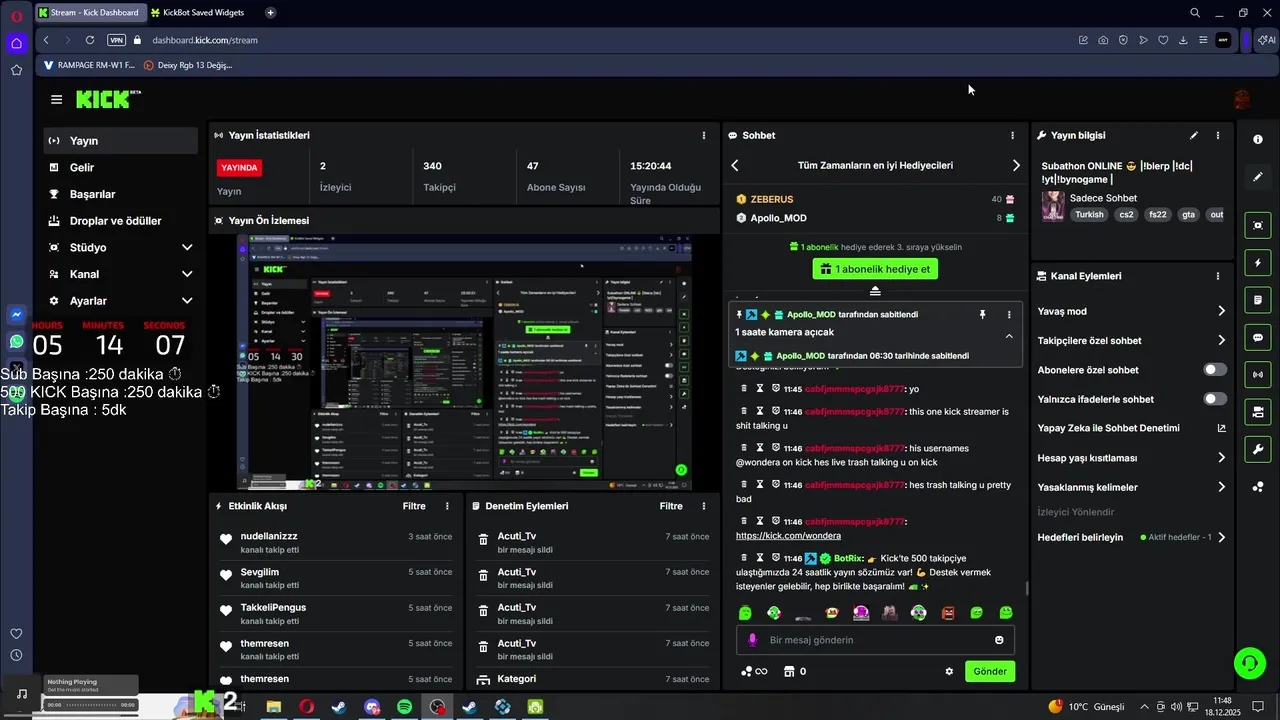Click the lightning bolt sidebar icon
The image size is (1280, 720).
point(1258,263)
